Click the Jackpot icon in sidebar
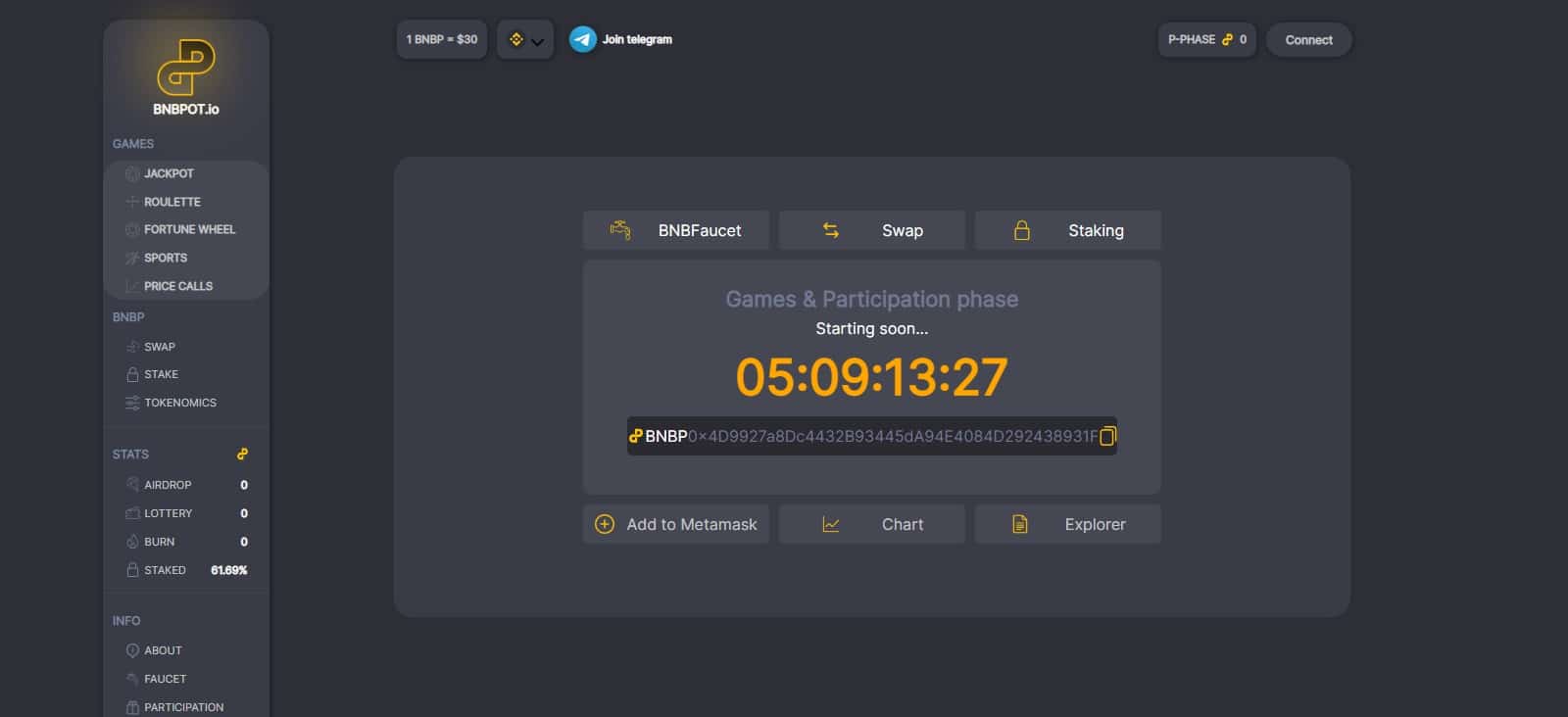 132,173
